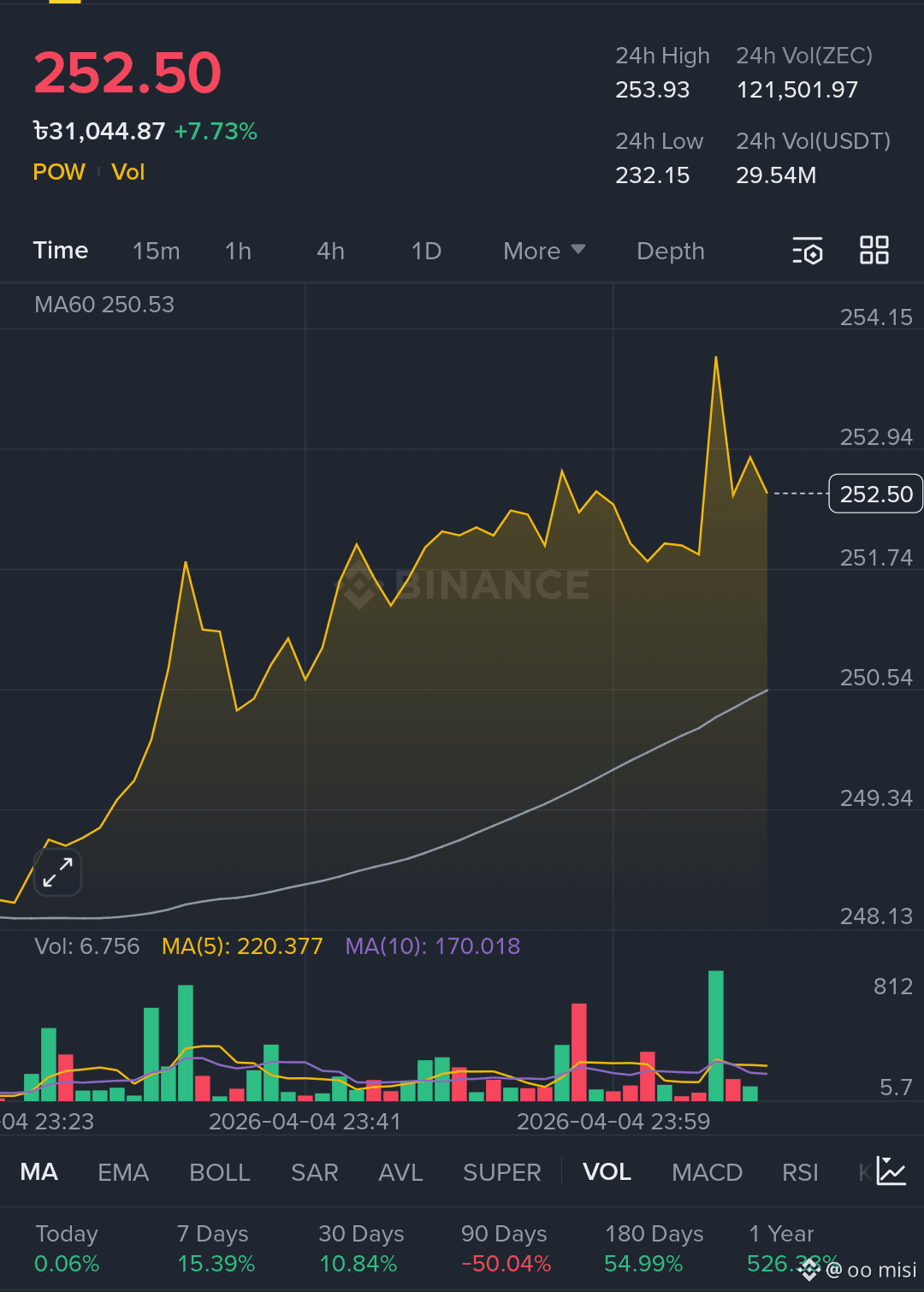Image resolution: width=924 pixels, height=1292 pixels.
Task: Click the 7 Days 15.39% performance
Action: click(216, 1248)
